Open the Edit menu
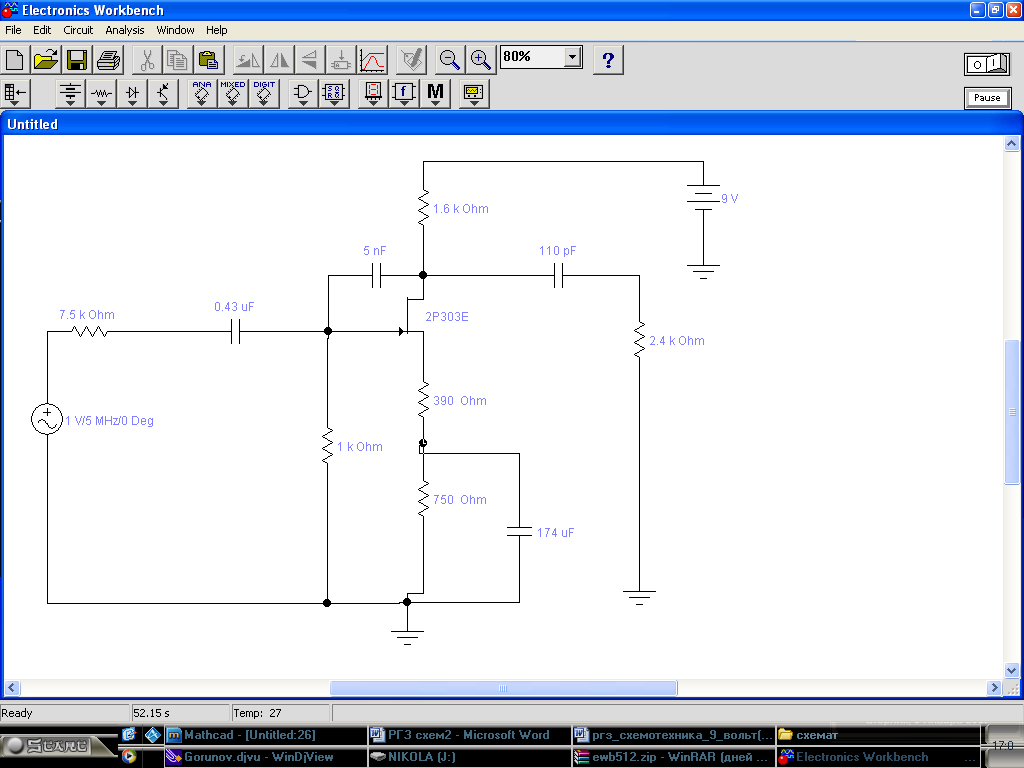This screenshot has height=768, width=1024. point(42,30)
